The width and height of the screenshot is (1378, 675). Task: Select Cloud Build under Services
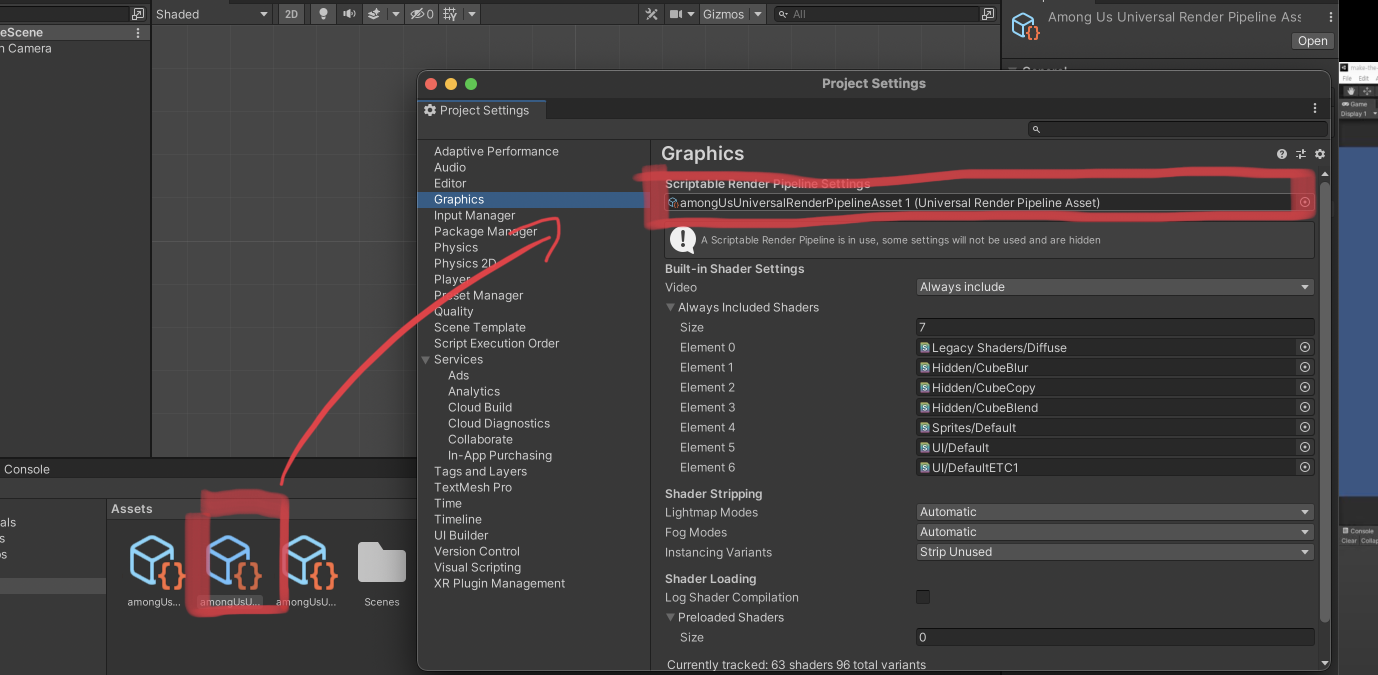(x=480, y=407)
